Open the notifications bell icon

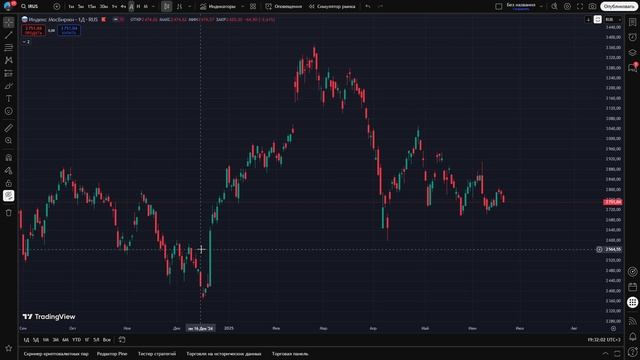click(x=632, y=336)
